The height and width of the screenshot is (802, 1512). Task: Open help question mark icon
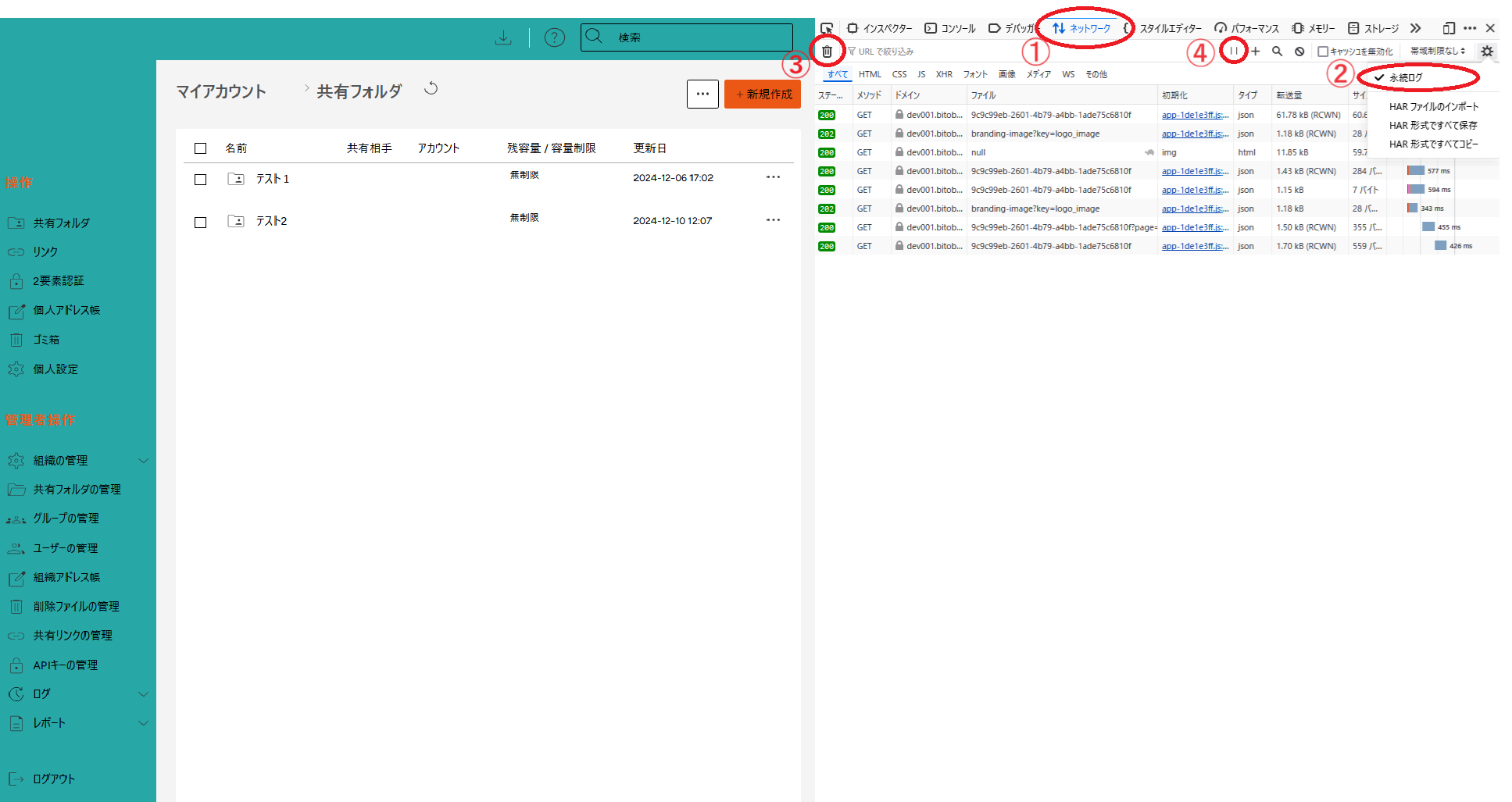[x=554, y=37]
